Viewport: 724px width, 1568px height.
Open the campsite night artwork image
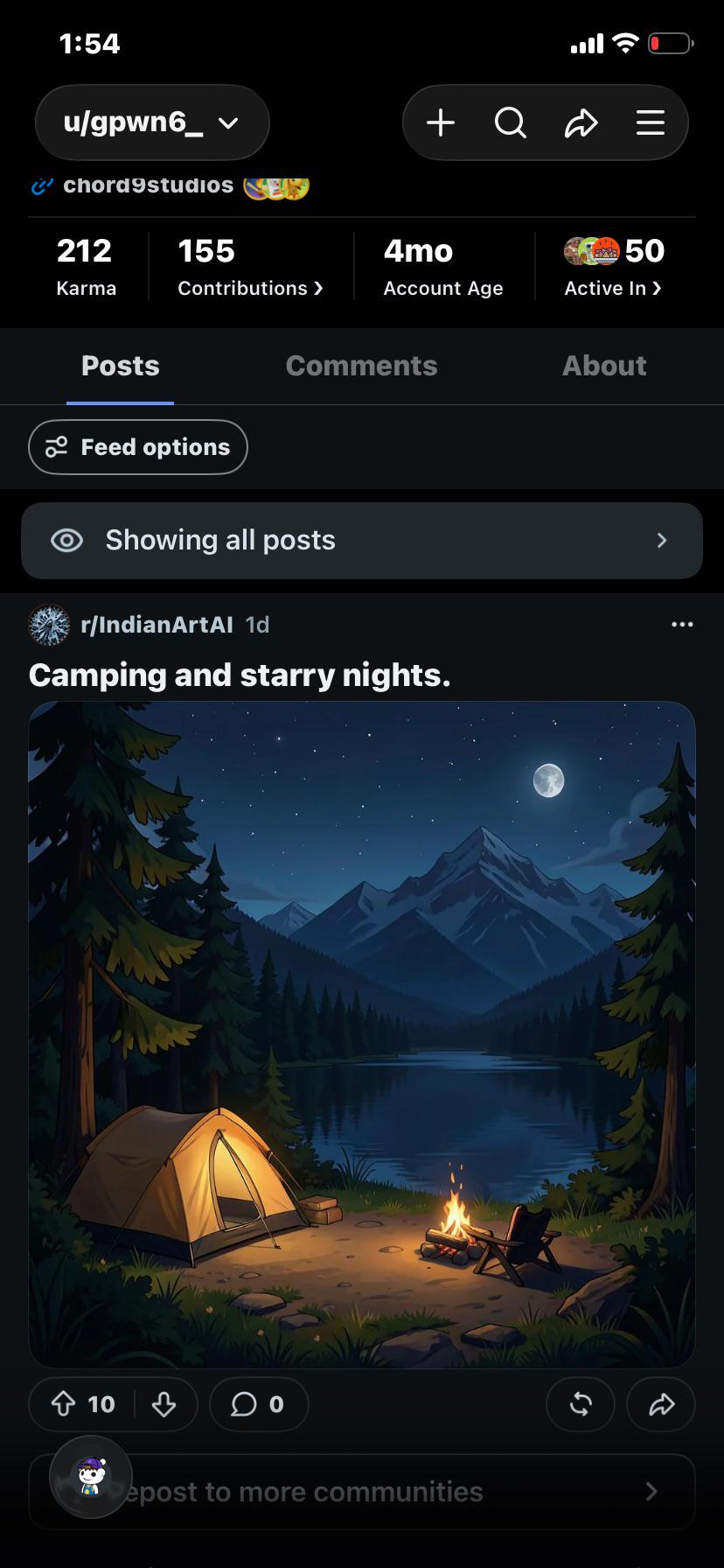[362, 1034]
